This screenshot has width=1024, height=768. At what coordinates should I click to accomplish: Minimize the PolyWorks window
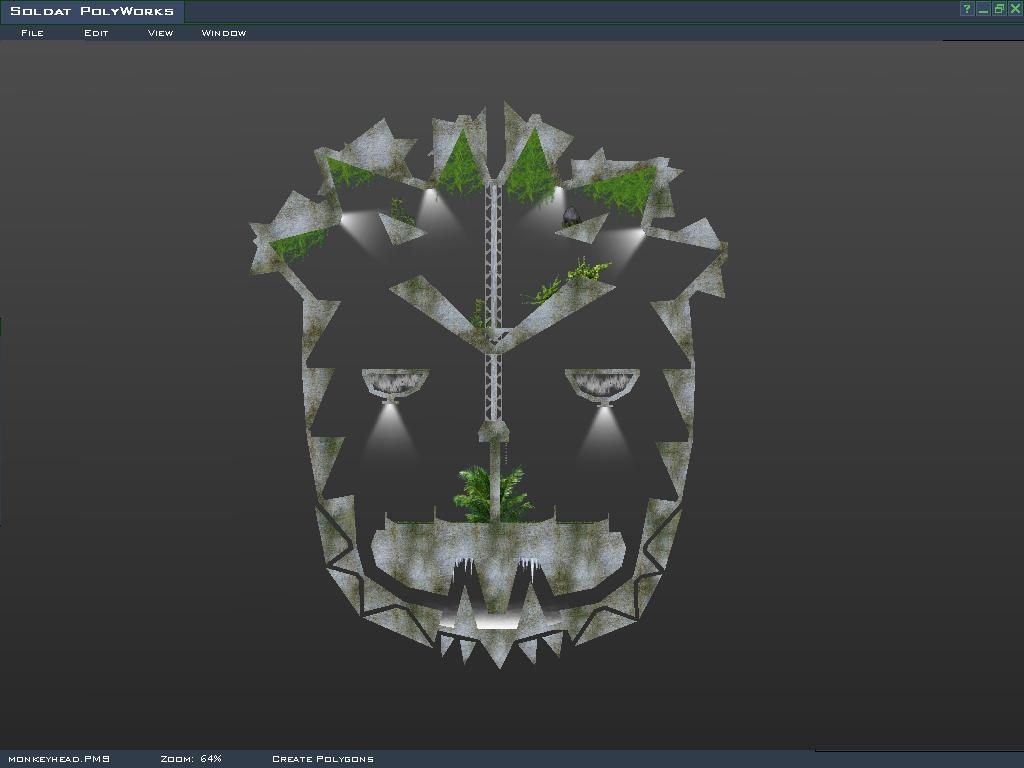point(983,9)
